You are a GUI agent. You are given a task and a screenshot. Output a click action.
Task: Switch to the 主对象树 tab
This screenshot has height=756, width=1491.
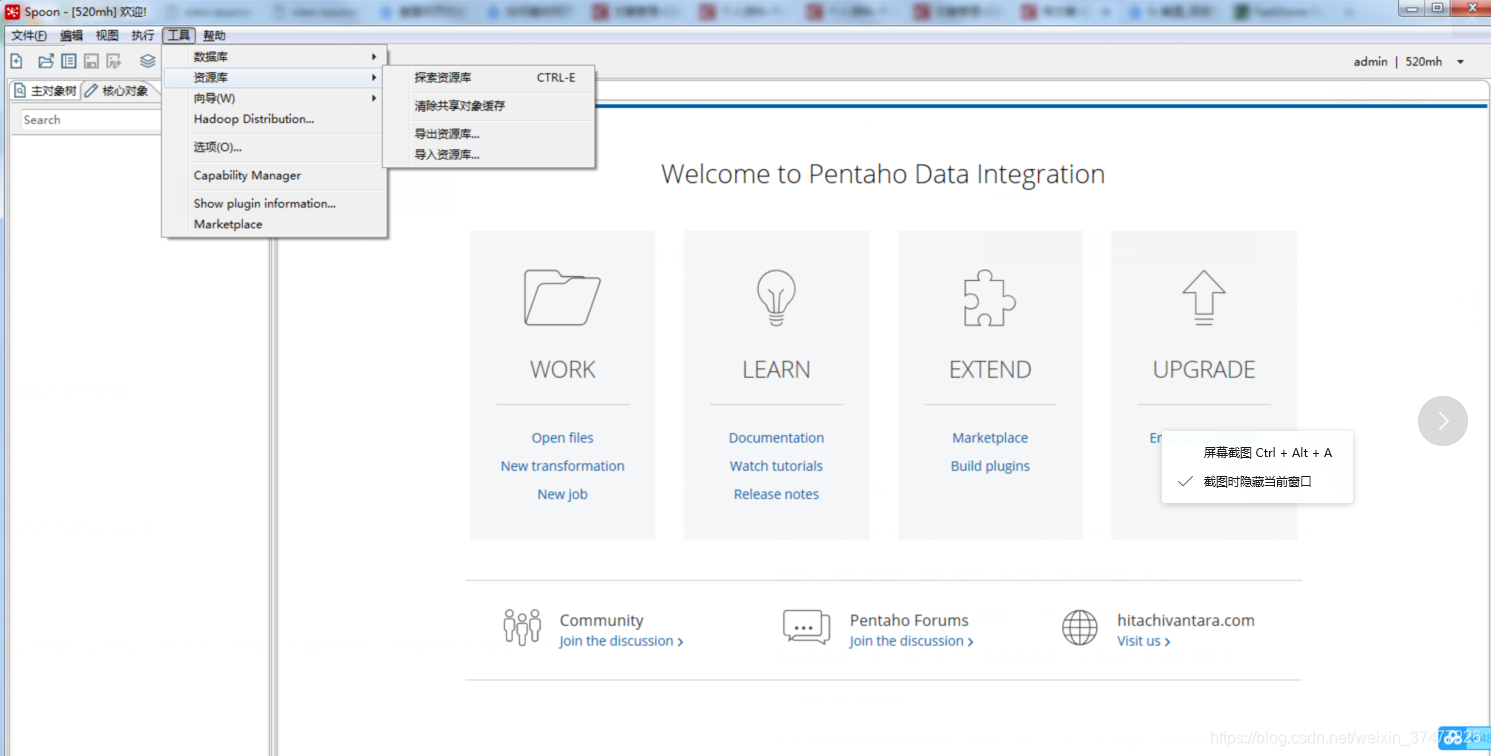pyautogui.click(x=45, y=91)
